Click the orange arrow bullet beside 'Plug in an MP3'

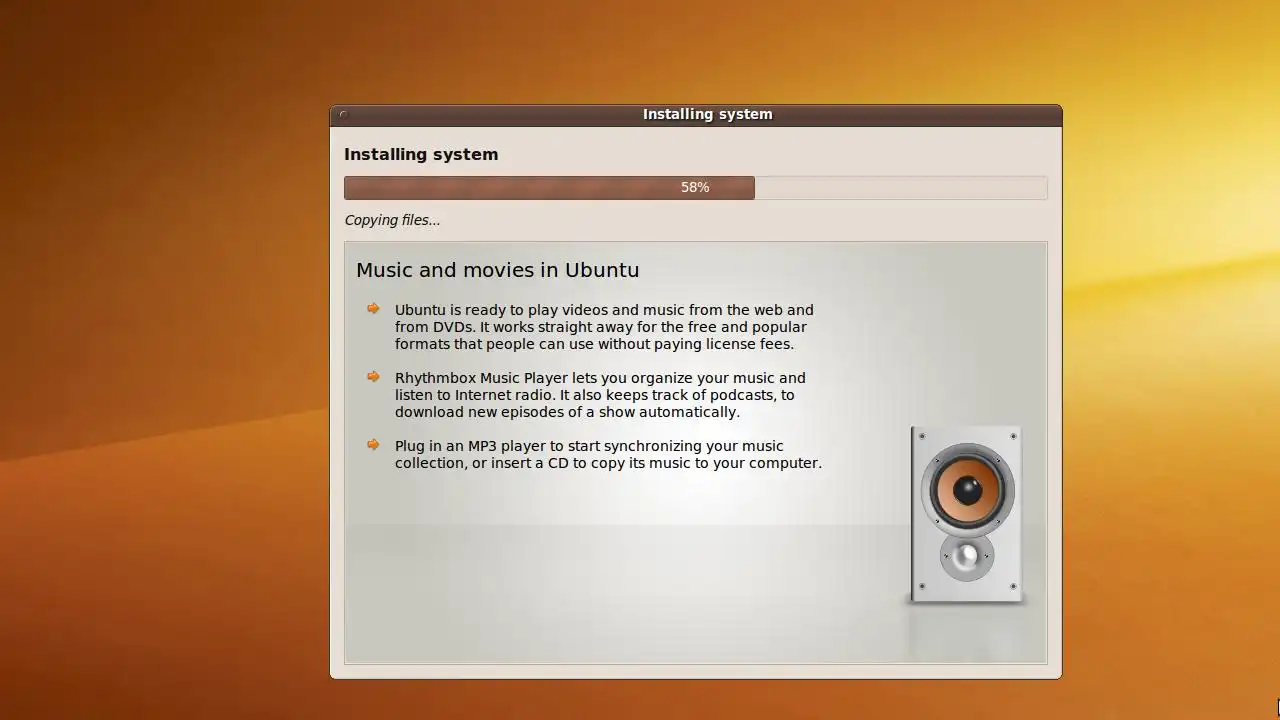[x=373, y=445]
